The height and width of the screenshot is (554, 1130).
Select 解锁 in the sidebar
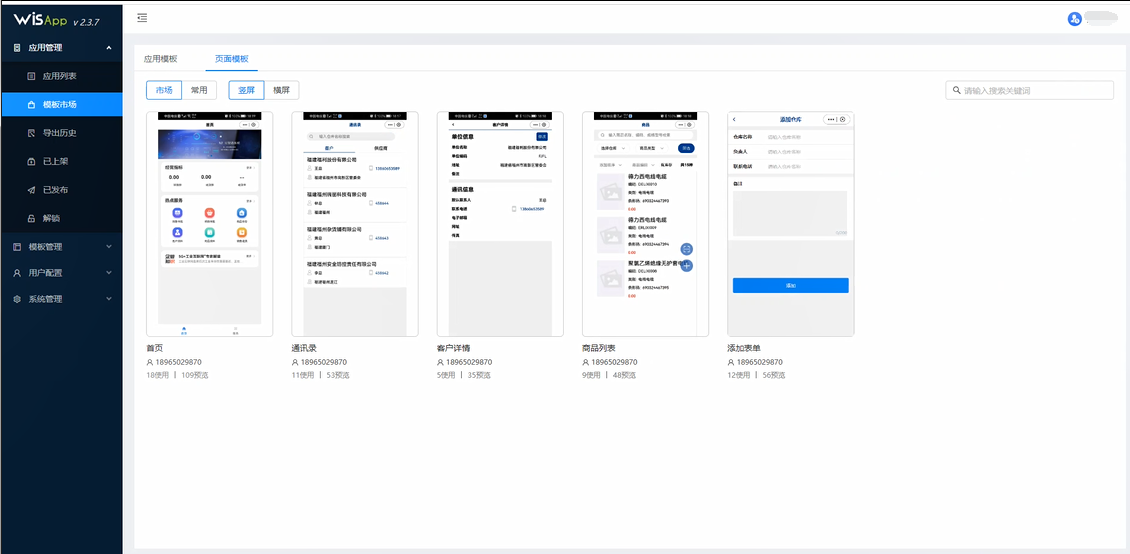click(51, 218)
